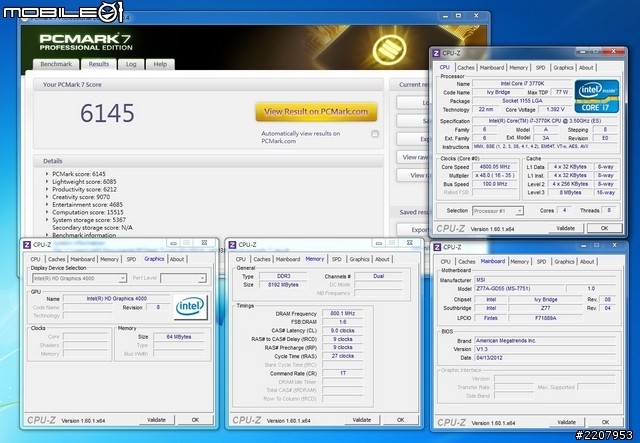Click the BIOS Date value 04/13/2012
The width and height of the screenshot is (640, 443).
click(545, 358)
